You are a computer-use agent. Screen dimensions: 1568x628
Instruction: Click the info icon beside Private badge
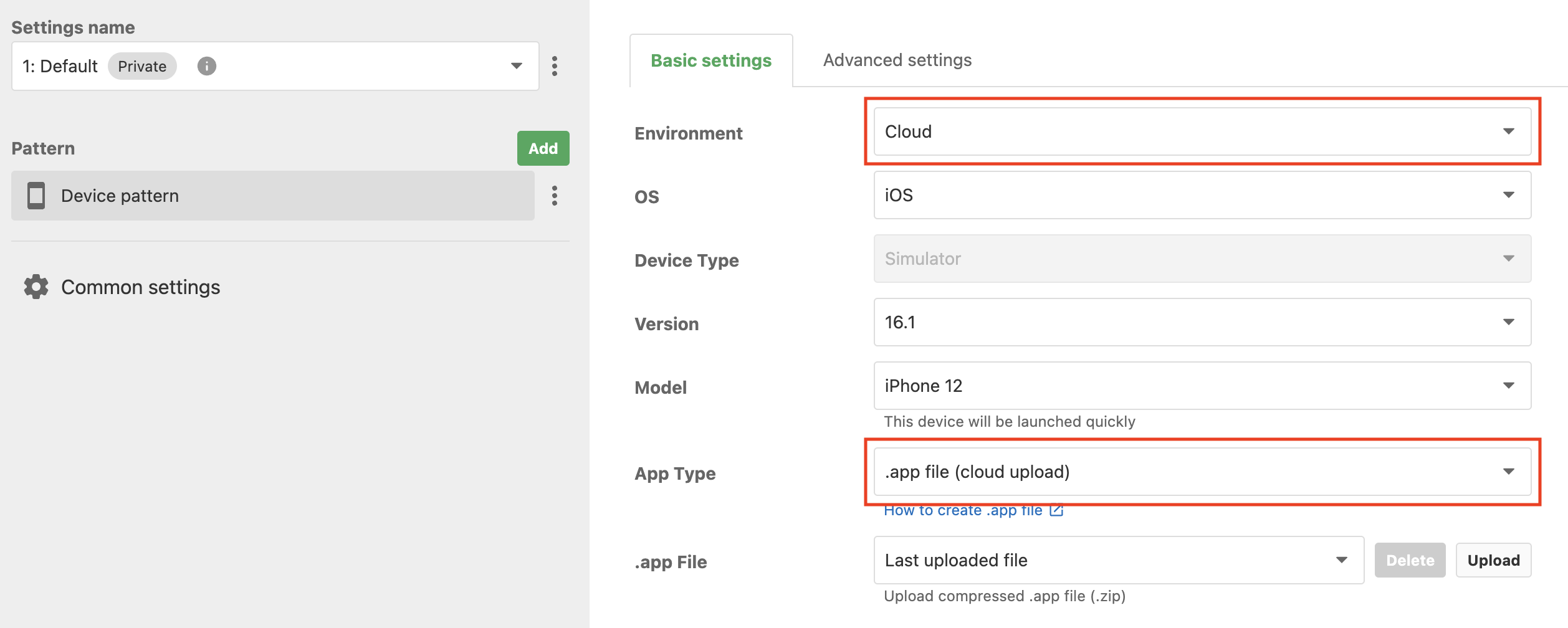(207, 66)
